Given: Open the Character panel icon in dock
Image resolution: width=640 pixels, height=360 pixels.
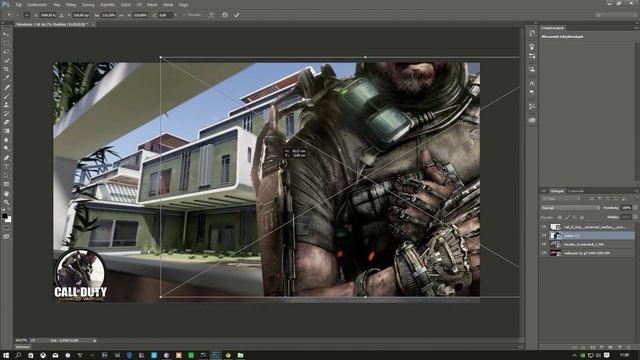Looking at the screenshot, I should tap(532, 83).
